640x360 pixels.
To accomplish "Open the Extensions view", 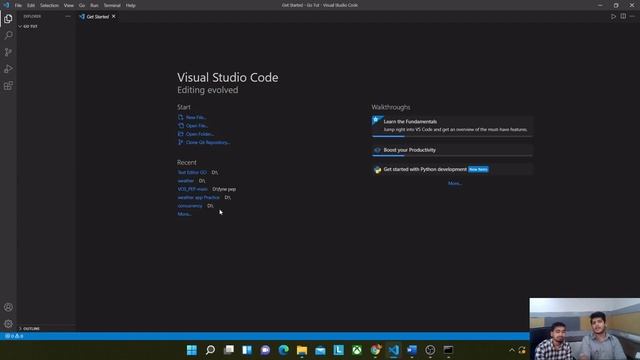I will click(x=8, y=86).
